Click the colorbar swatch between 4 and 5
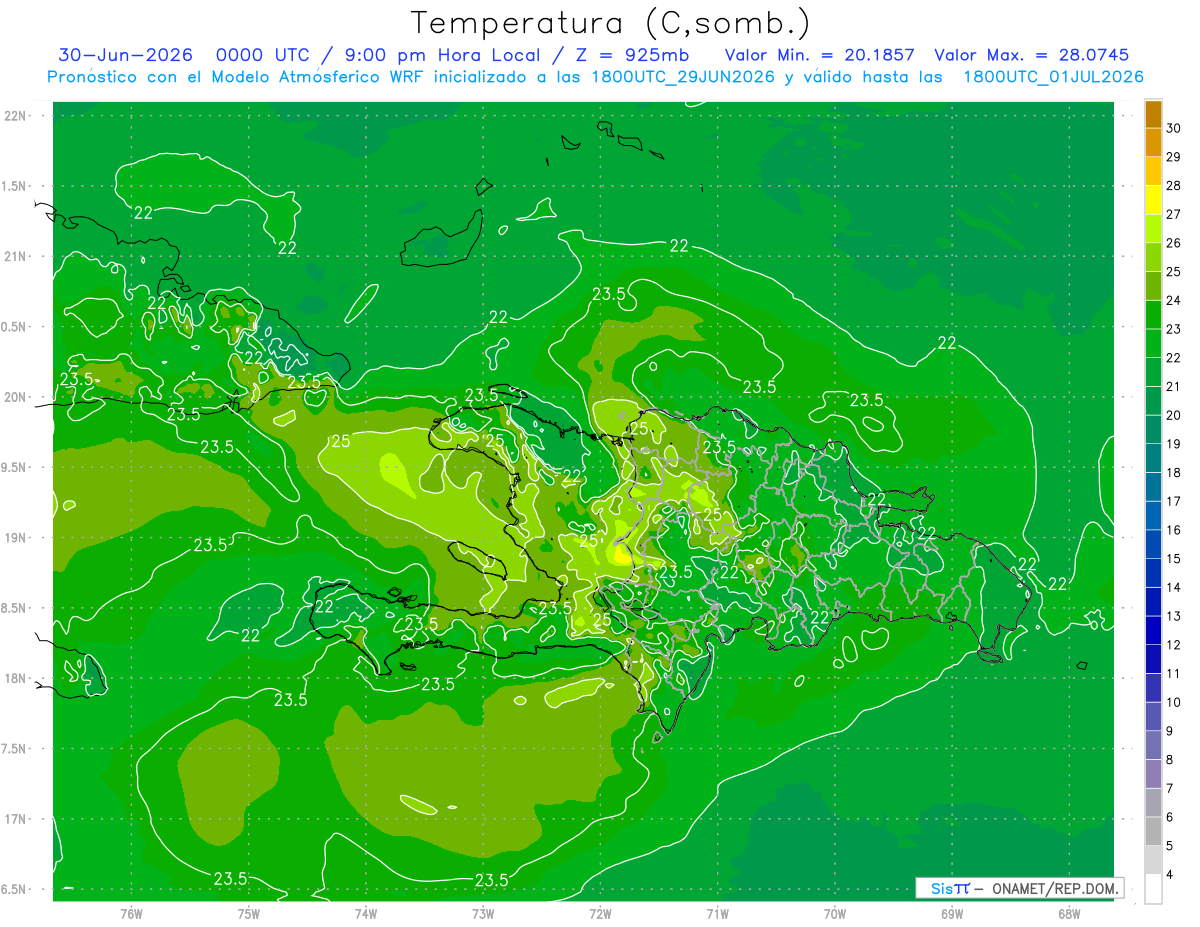The image size is (1200, 927). 1153,860
